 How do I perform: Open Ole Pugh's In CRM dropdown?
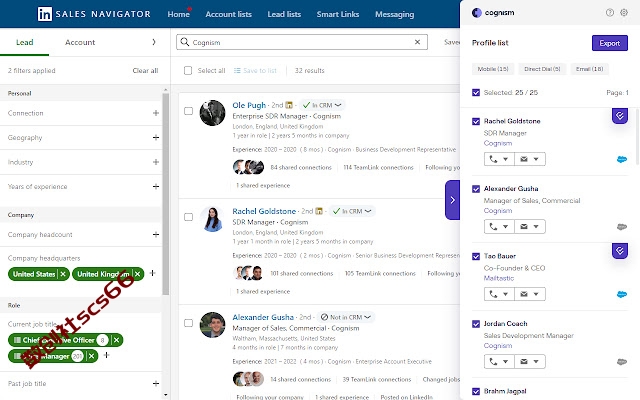[322, 105]
